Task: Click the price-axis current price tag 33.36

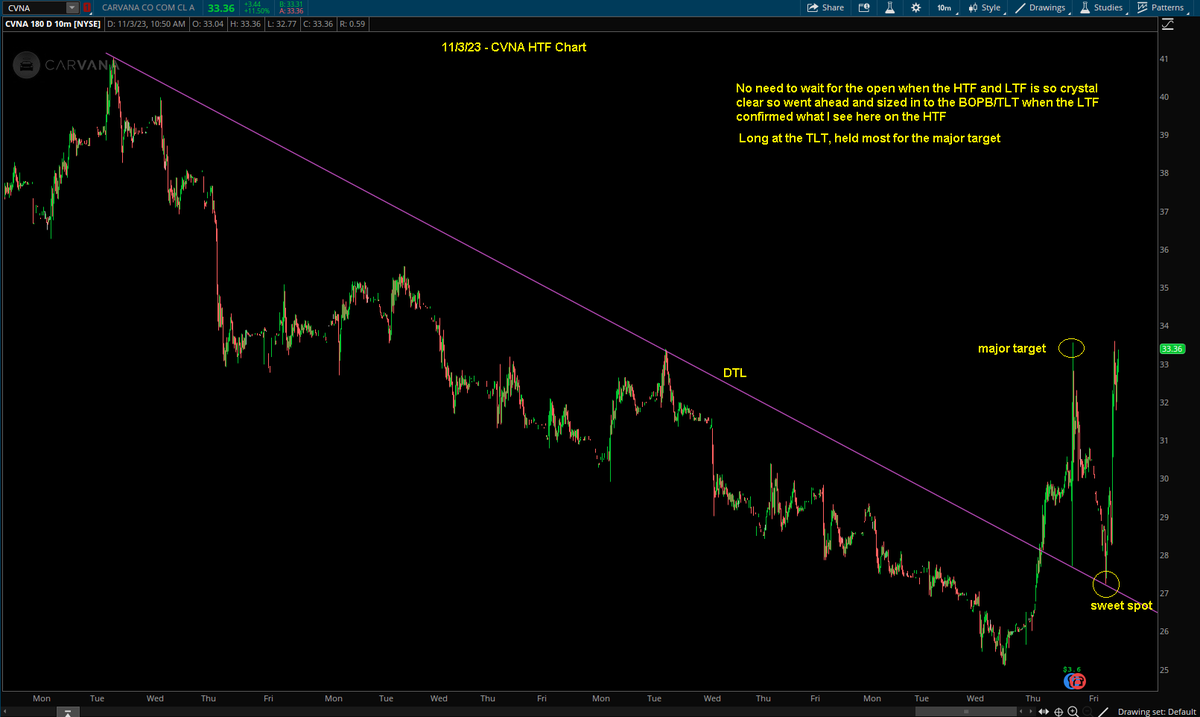Action: 1172,349
